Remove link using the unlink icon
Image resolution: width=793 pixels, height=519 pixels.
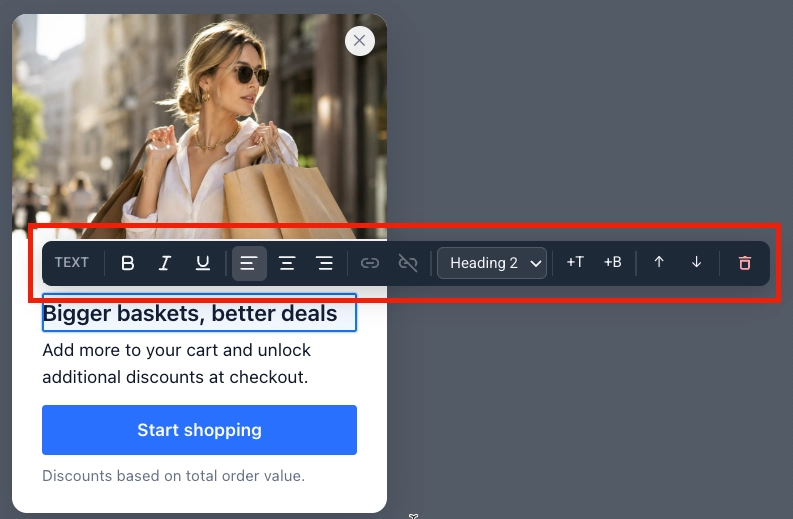point(408,263)
